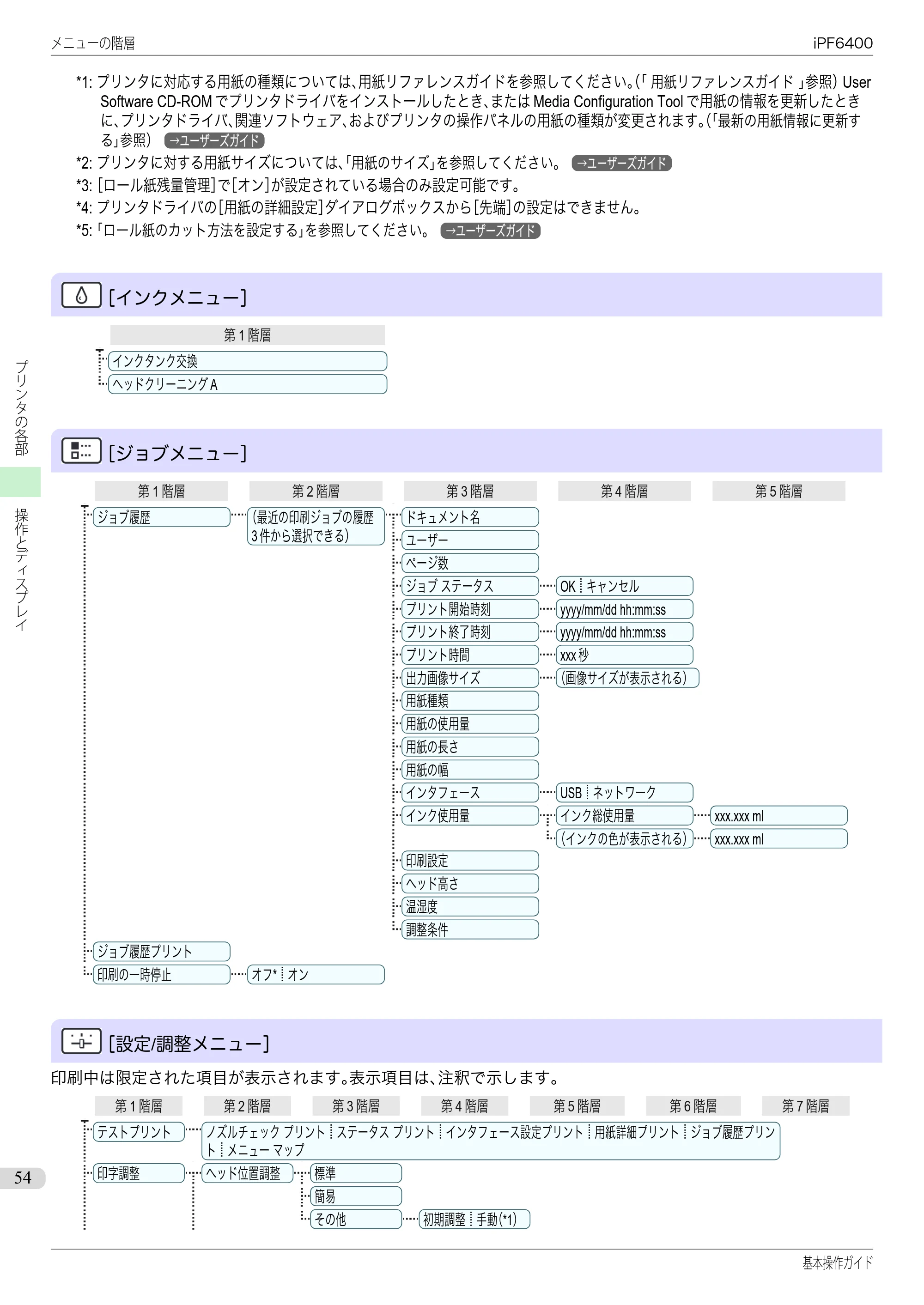Select the ジョブ履歴 tree item

(162, 517)
